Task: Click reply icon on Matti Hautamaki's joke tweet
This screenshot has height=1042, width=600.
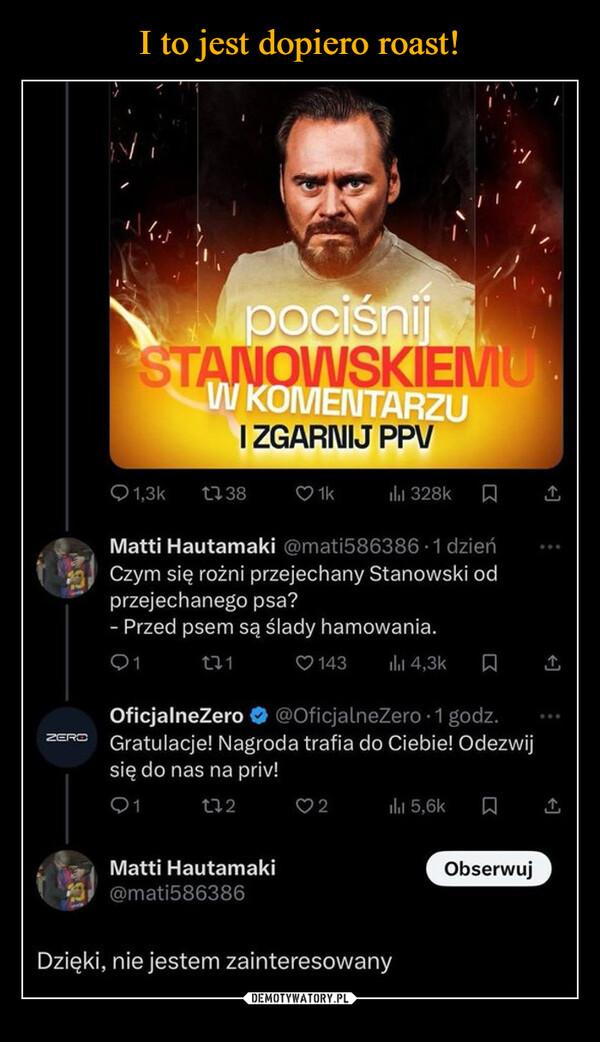Action: [x=117, y=662]
